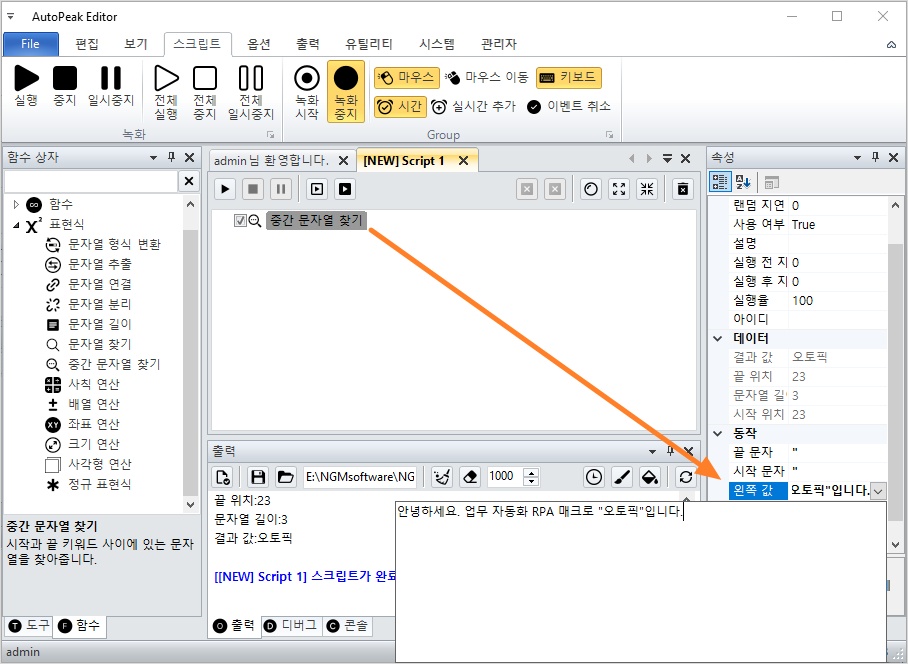This screenshot has height=664, width=908.
Task: Switch to admin님 환영합니다 document tab
Action: coord(271,160)
